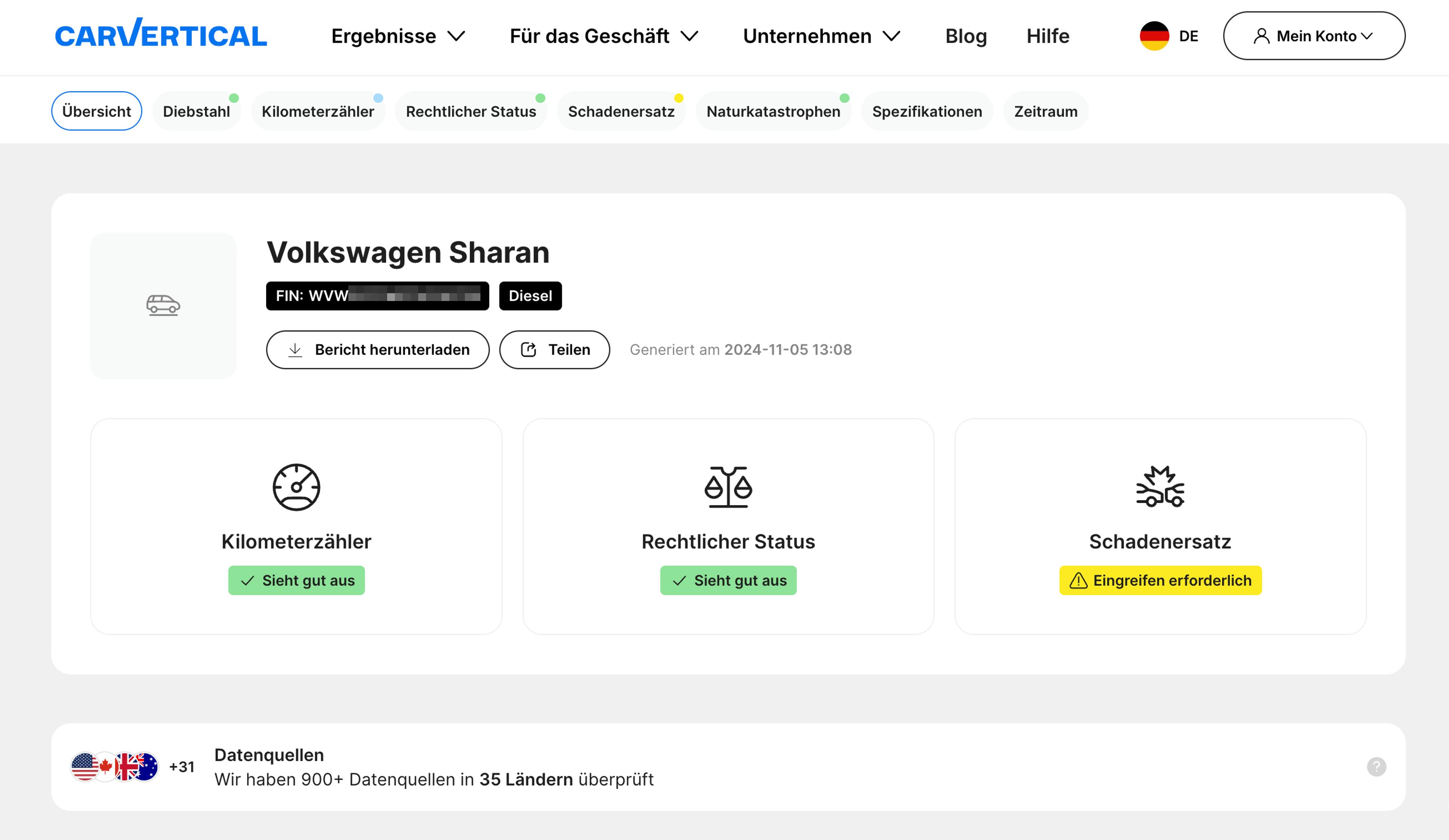Image resolution: width=1449 pixels, height=840 pixels.
Task: Click the car placeholder thumbnail
Action: 163,305
